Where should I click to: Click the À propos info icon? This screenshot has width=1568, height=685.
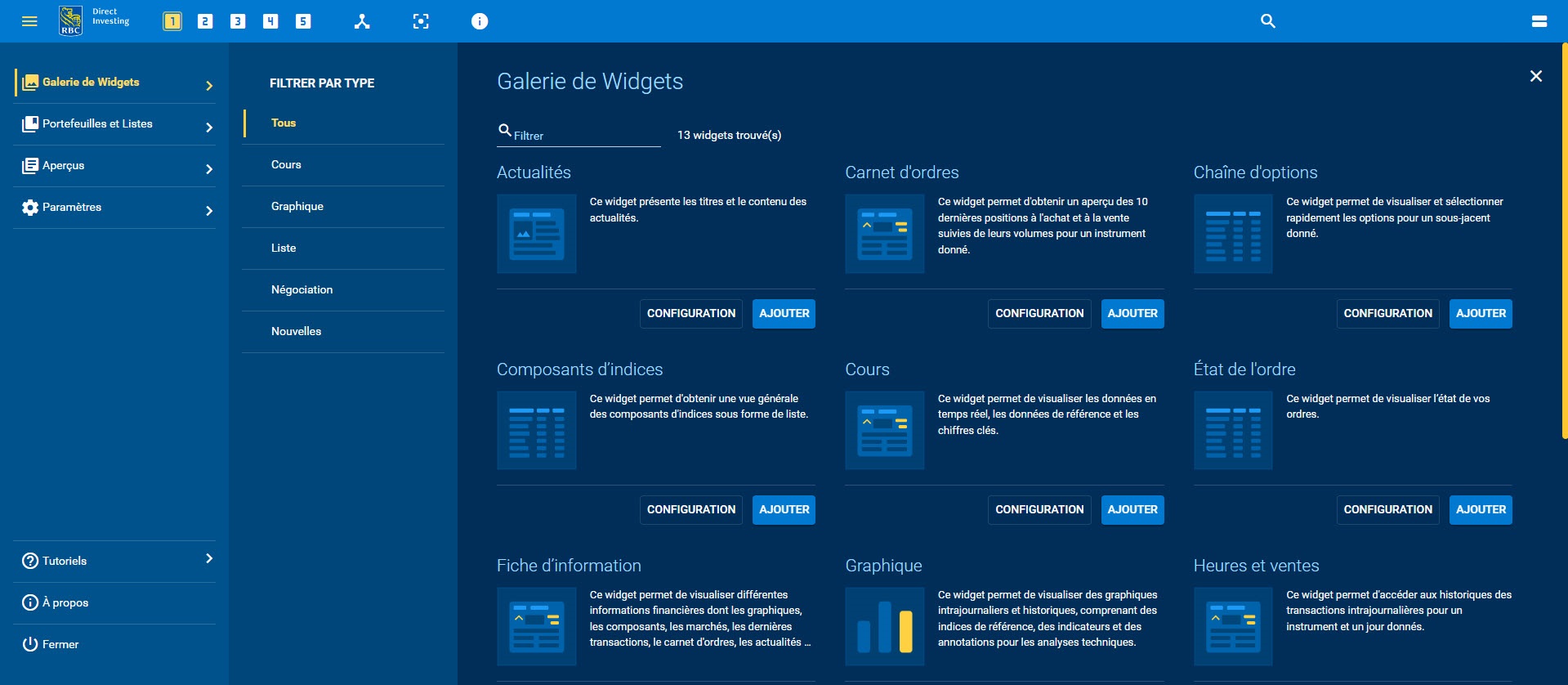coord(30,602)
